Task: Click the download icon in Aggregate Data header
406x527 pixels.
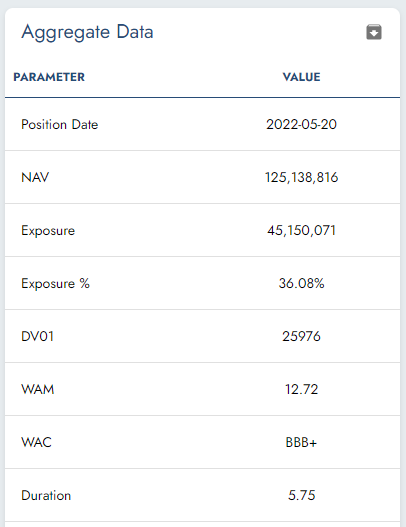Action: 374,32
